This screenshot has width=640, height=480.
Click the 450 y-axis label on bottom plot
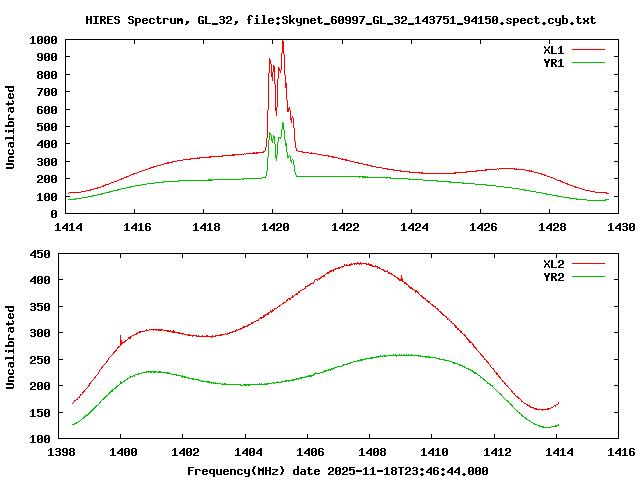click(x=40, y=254)
